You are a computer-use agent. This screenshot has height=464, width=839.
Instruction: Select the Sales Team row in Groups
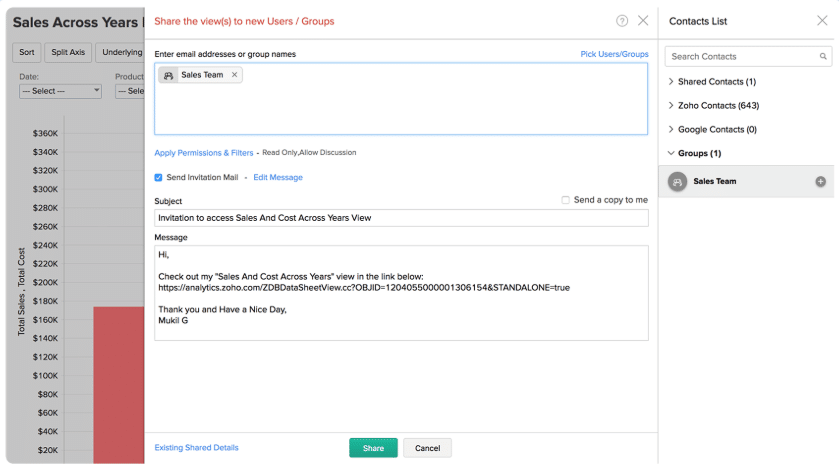pos(746,181)
